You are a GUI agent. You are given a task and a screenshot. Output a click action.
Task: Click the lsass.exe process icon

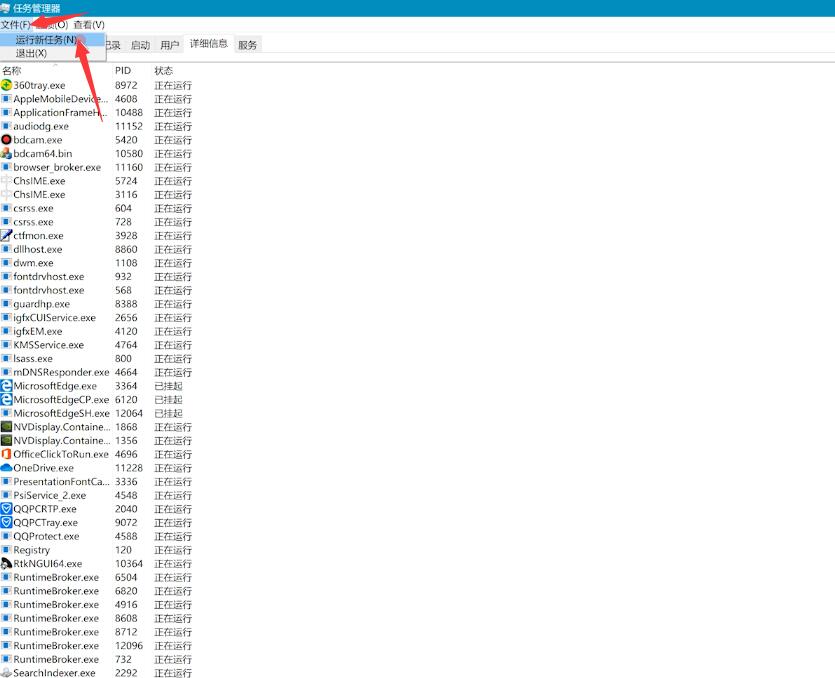click(x=6, y=358)
